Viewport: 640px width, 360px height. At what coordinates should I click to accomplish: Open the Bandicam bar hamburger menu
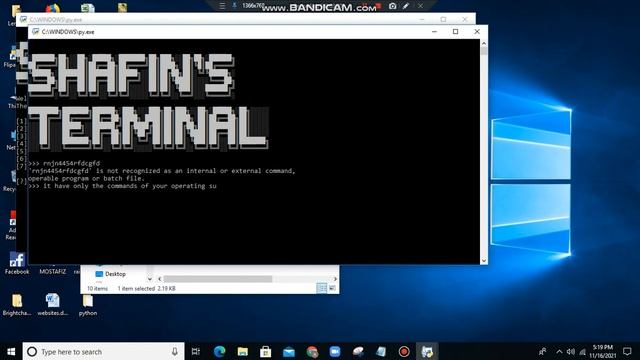(x=222, y=6)
